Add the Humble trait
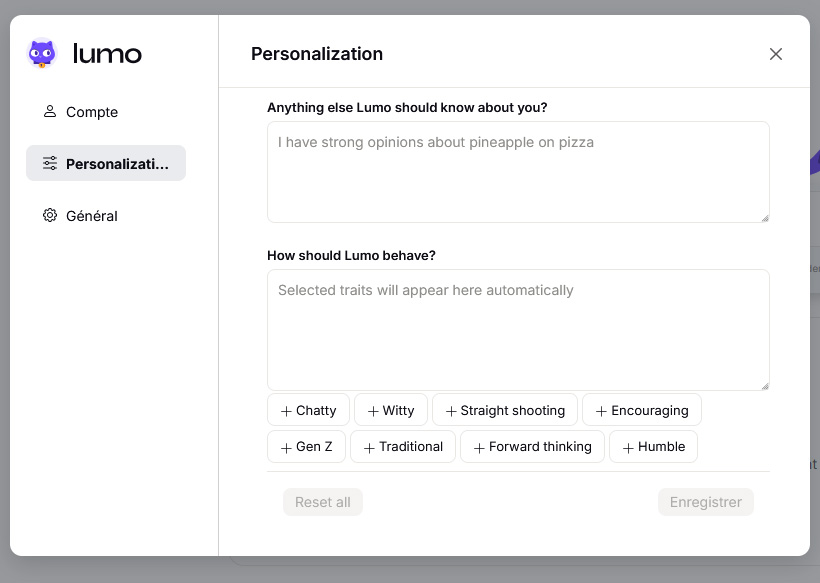Viewport: 820px width, 583px height. point(653,447)
